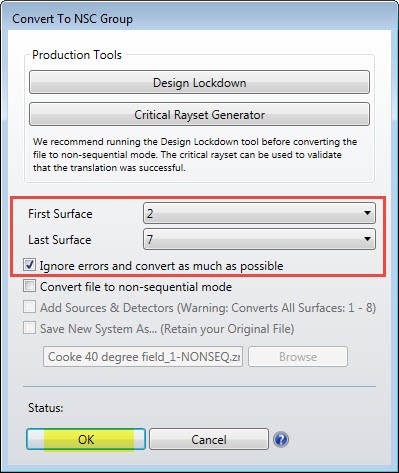399x473 pixels.
Task: Expand the Last Surface dropdown showing 7
Action: (x=259, y=239)
